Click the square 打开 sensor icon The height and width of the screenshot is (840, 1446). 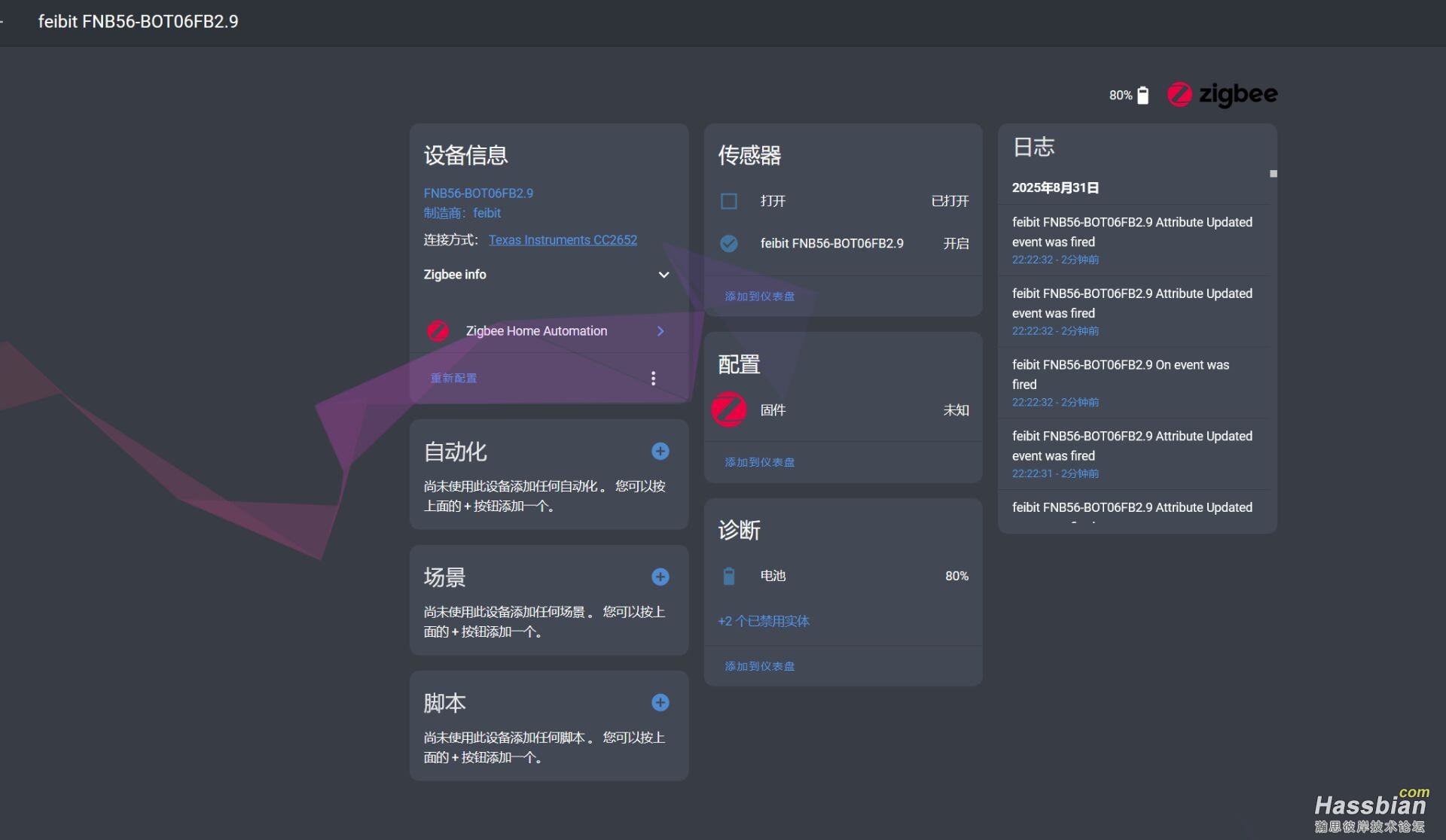click(729, 201)
